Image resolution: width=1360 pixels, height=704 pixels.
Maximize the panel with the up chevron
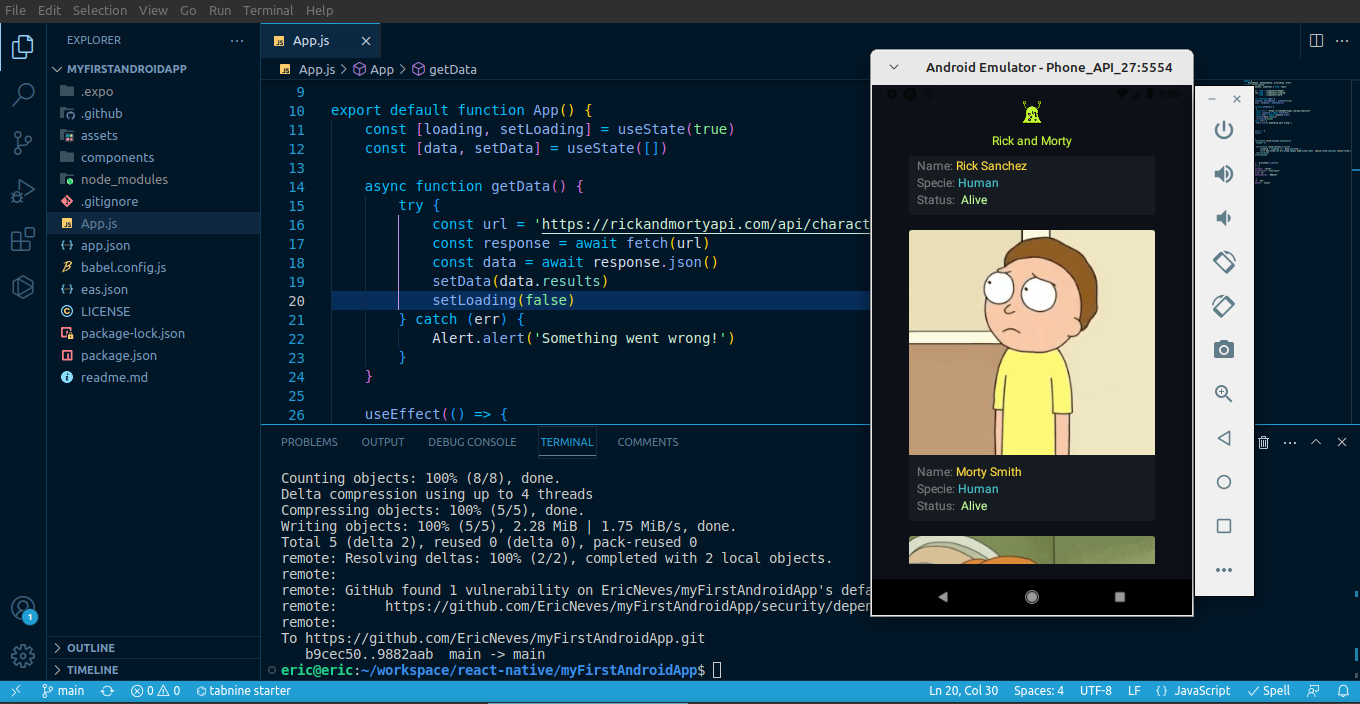1316,442
